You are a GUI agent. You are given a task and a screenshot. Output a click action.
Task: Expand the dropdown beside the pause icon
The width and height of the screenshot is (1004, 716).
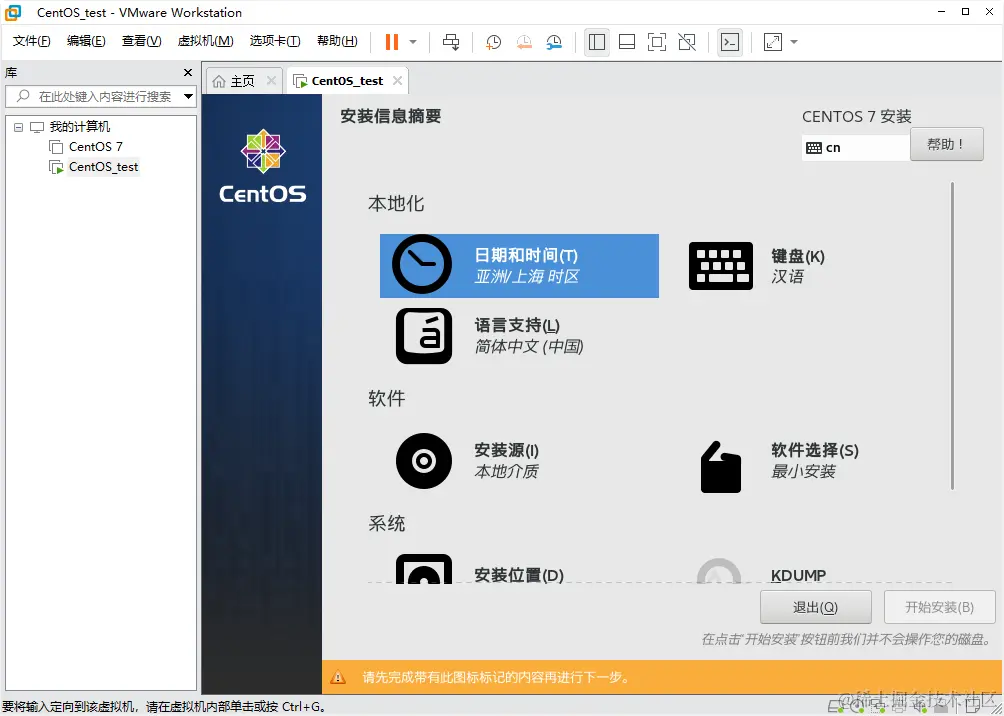click(412, 42)
